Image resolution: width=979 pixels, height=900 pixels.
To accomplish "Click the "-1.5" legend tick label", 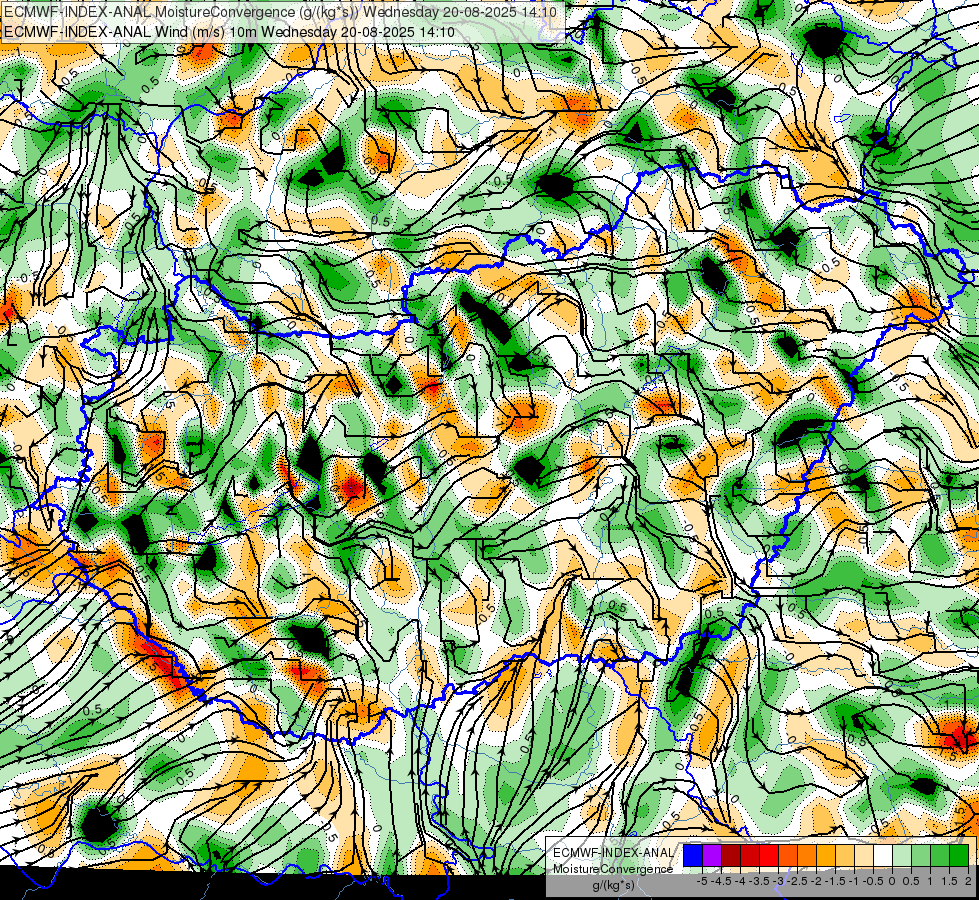I will [835, 881].
